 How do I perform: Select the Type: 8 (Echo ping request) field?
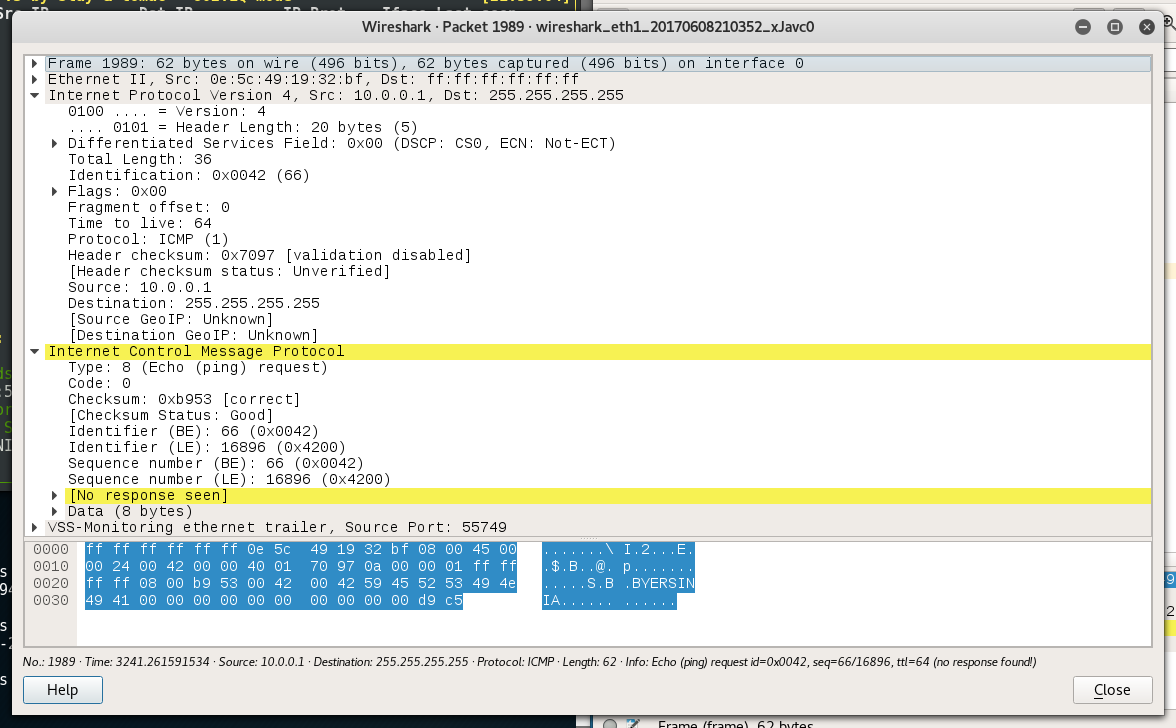pos(198,367)
